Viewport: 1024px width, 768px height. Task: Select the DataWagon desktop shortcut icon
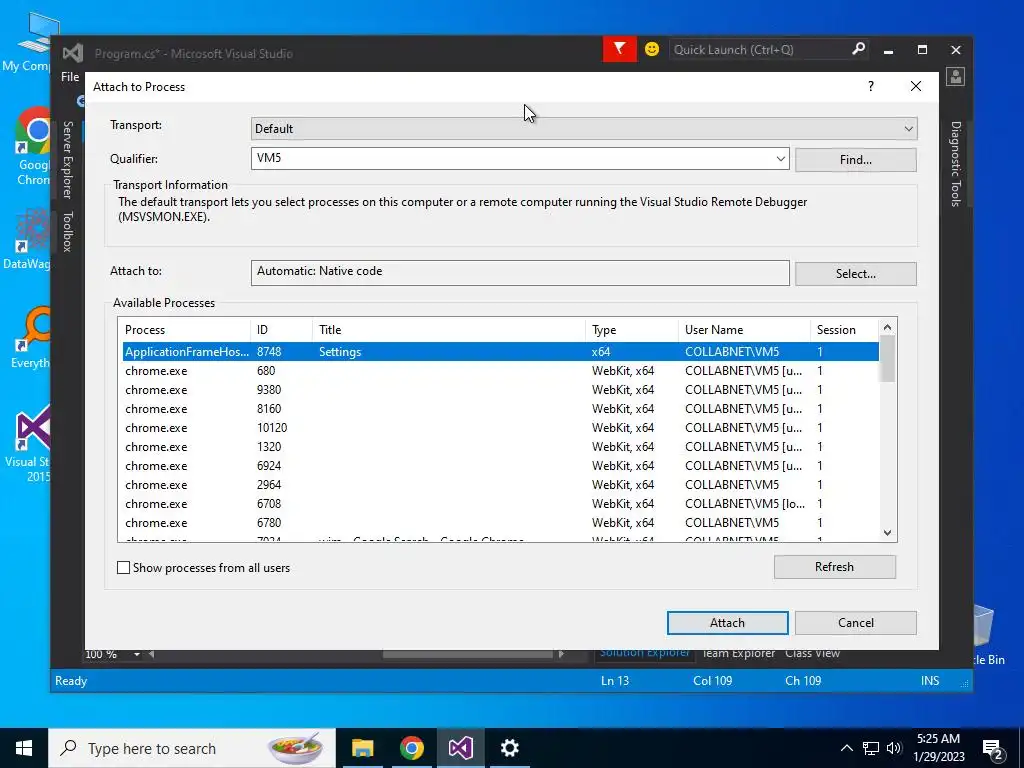tap(27, 238)
